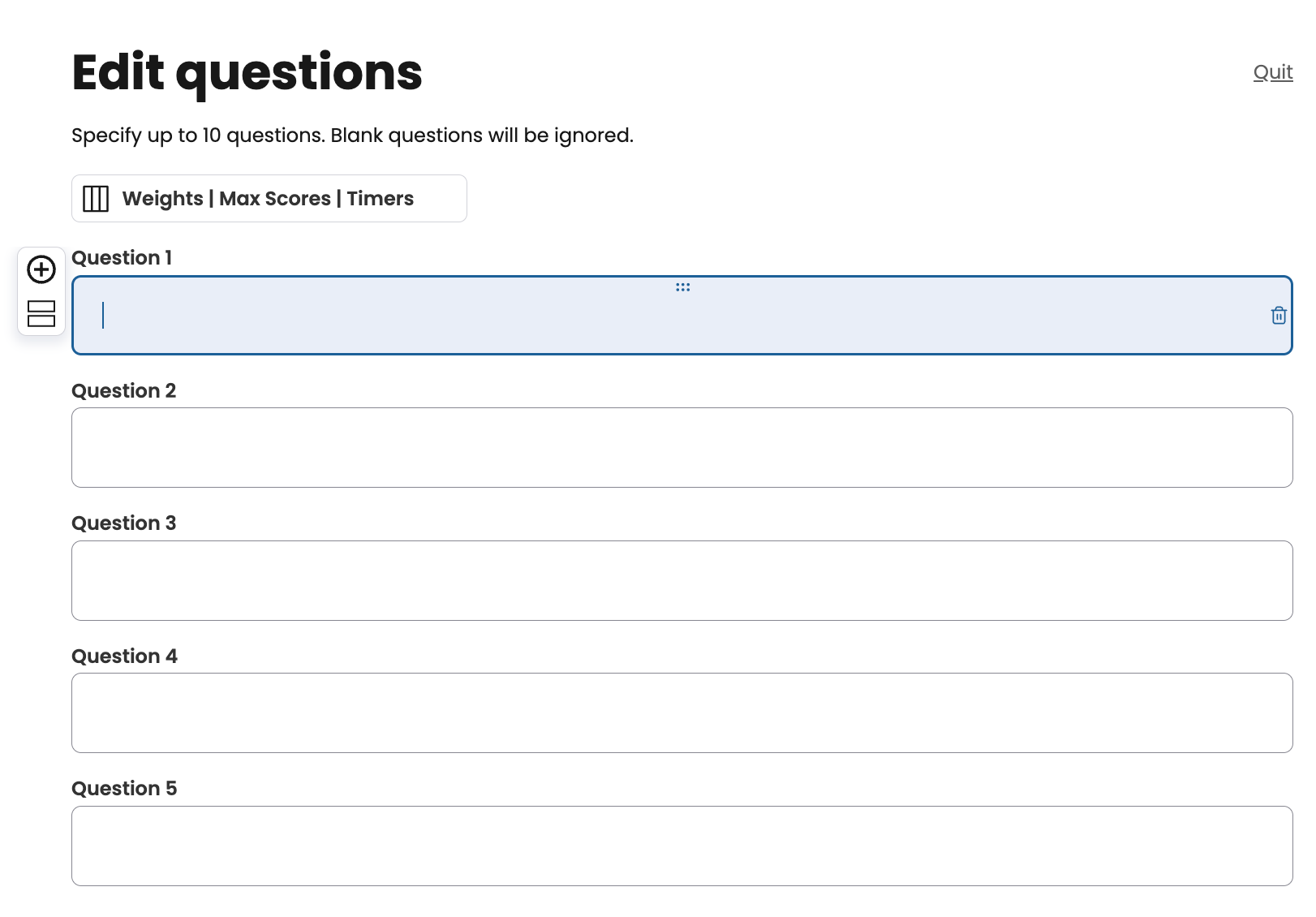Click the Question 2 label
Screen dimensions: 1316x917
[x=123, y=391]
